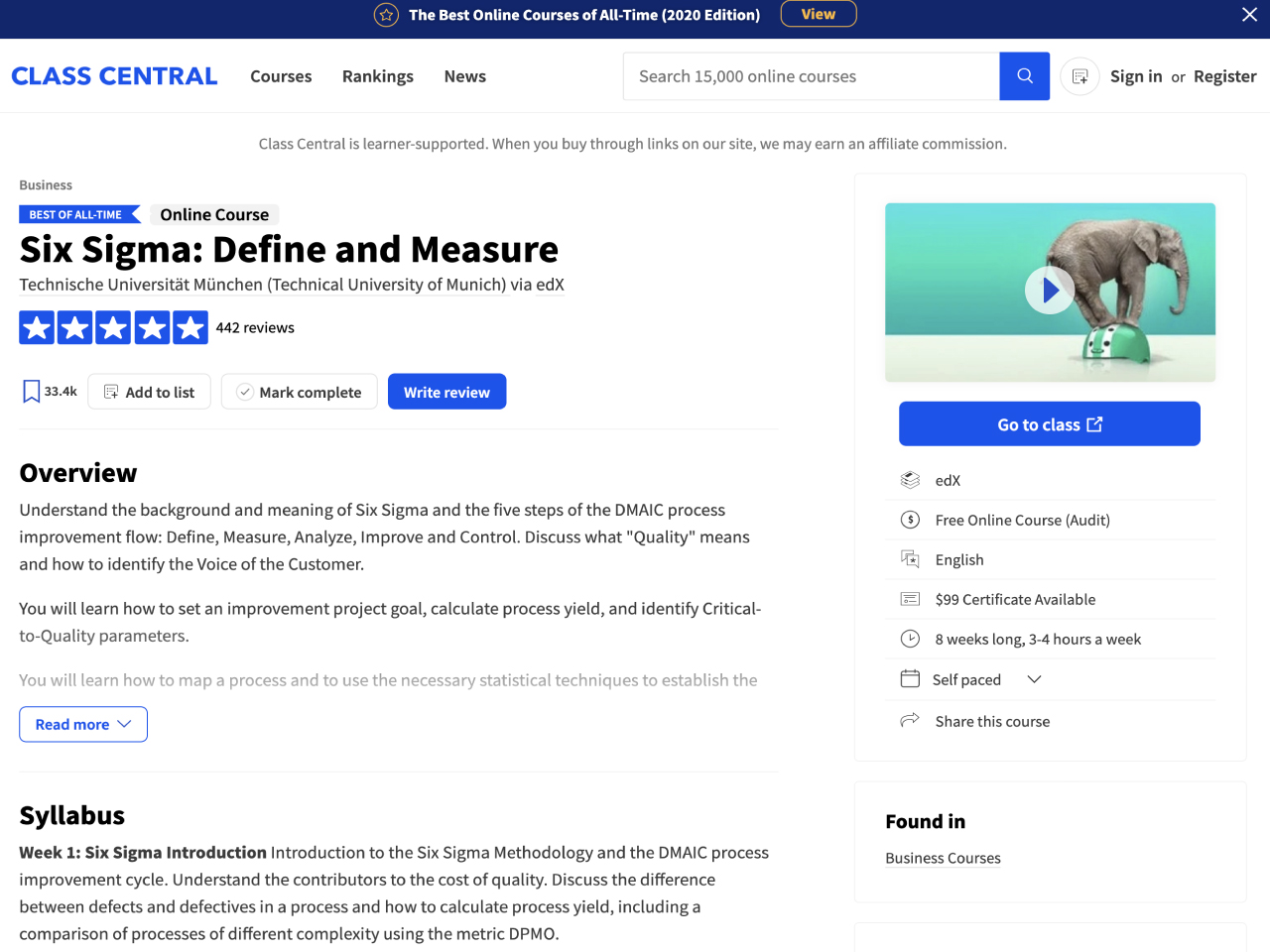
Task: Click the bookmark icon showing 33.4k
Action: 31,392
